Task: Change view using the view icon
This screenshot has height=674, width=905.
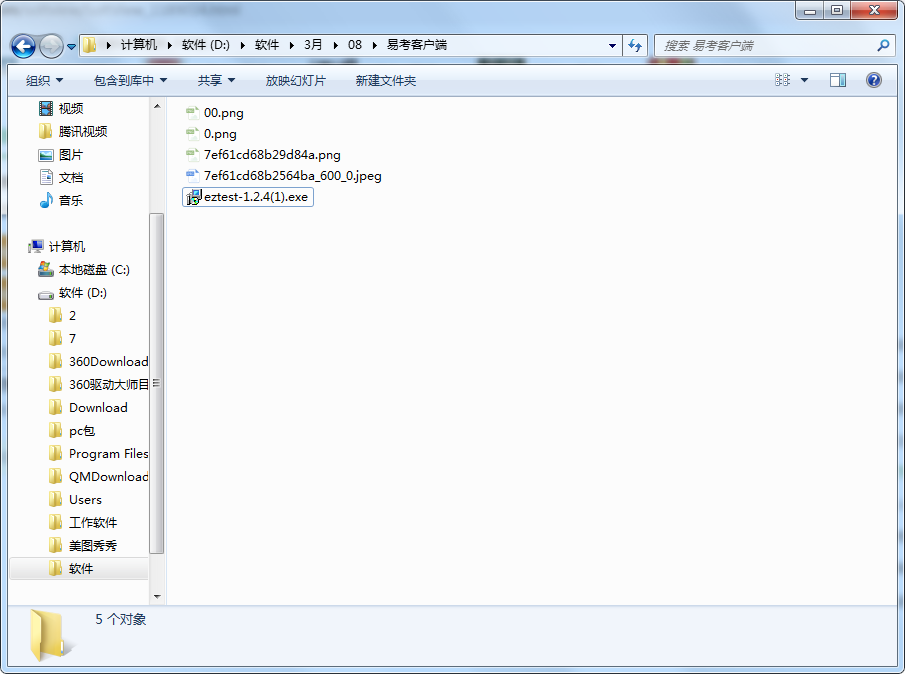Action: pyautogui.click(x=782, y=80)
